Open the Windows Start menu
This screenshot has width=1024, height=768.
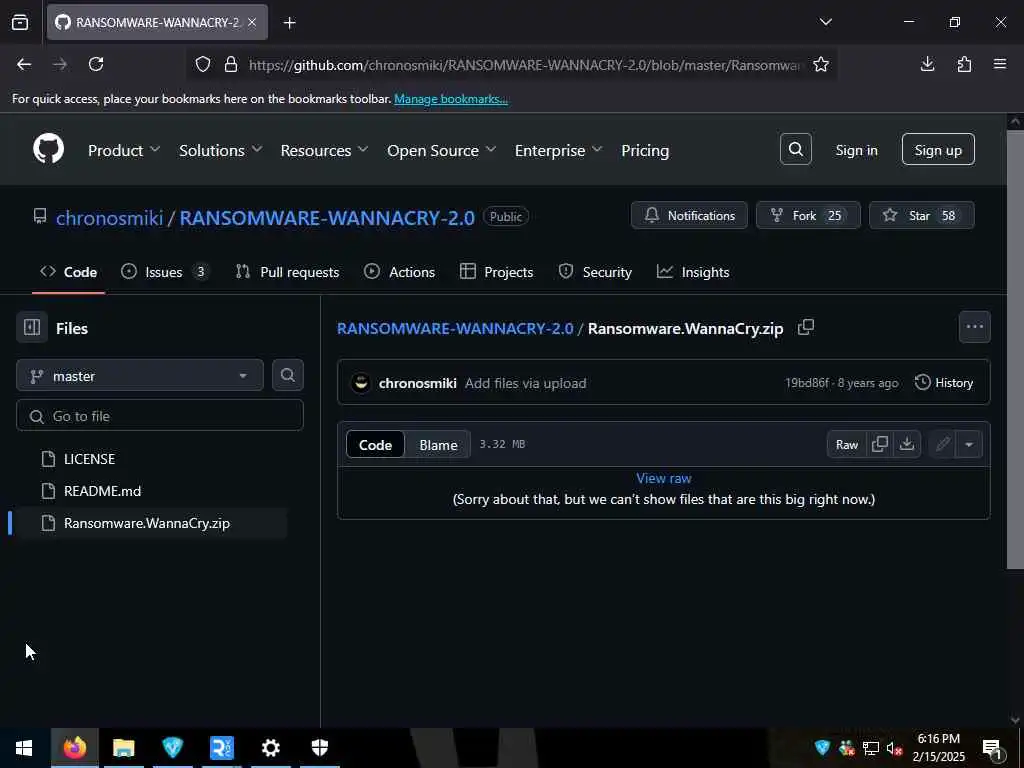click(24, 748)
